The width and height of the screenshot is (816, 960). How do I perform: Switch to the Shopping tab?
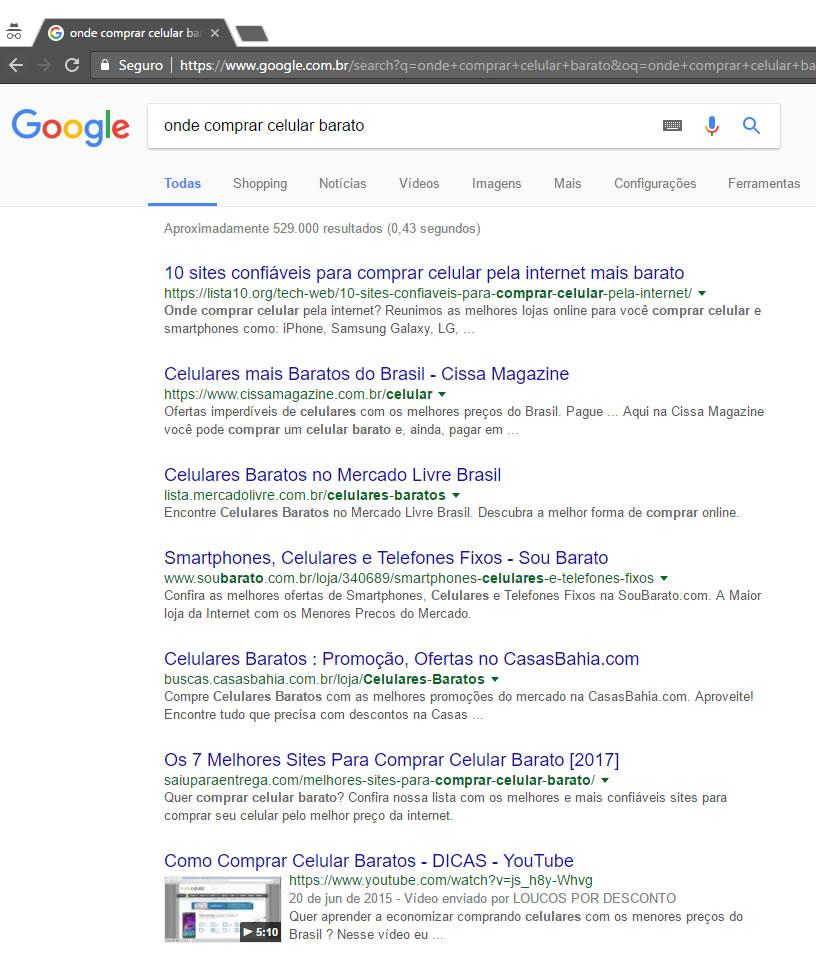[260, 184]
